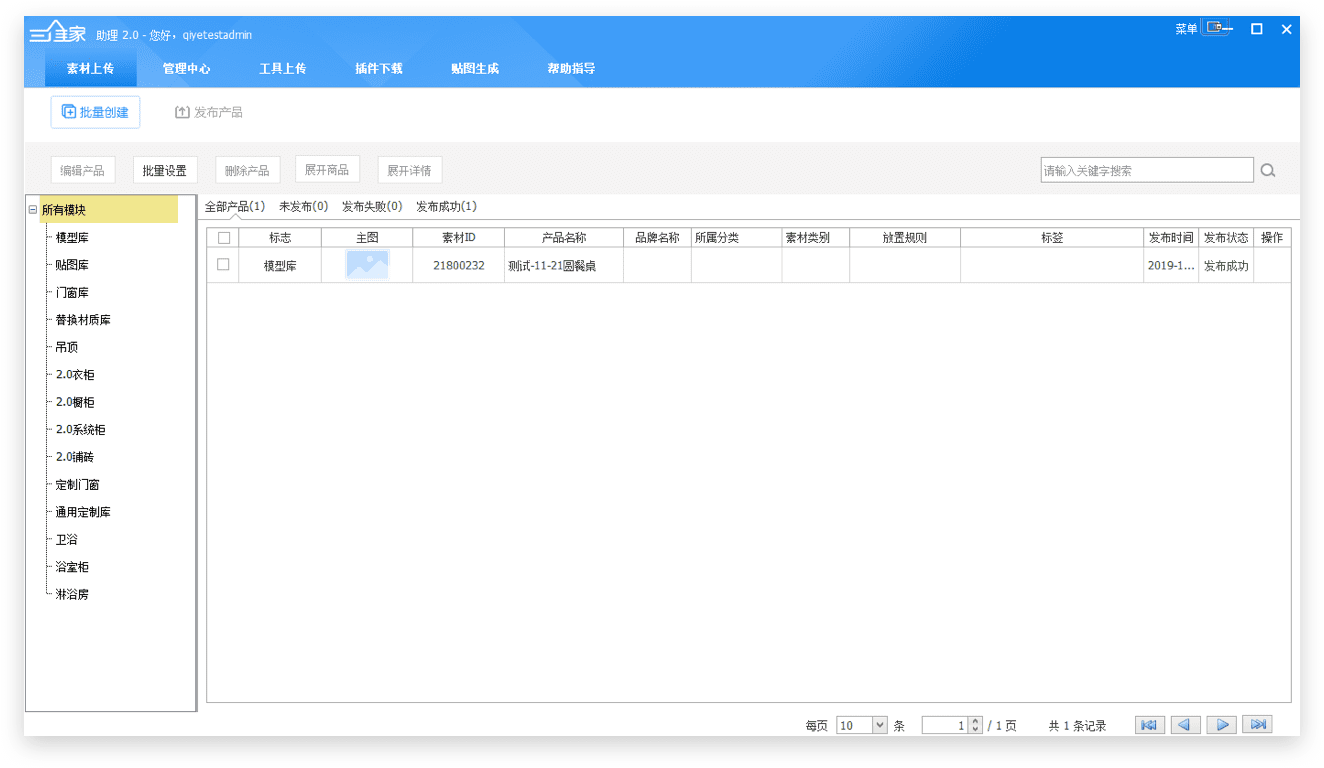Click the 标签 column header
This screenshot has height=768, width=1324.
[x=1052, y=238]
